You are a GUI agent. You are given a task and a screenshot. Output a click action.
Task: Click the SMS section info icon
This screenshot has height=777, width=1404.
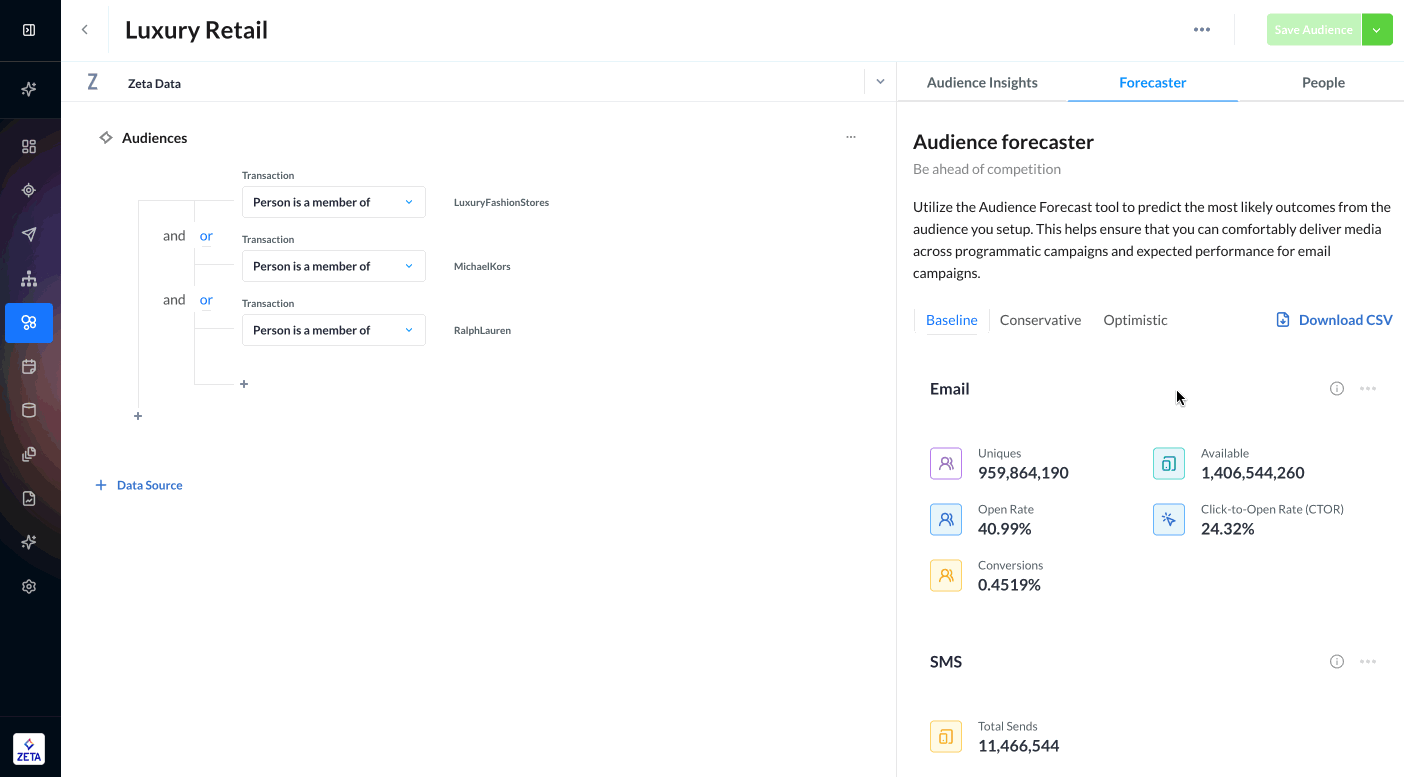click(1337, 662)
